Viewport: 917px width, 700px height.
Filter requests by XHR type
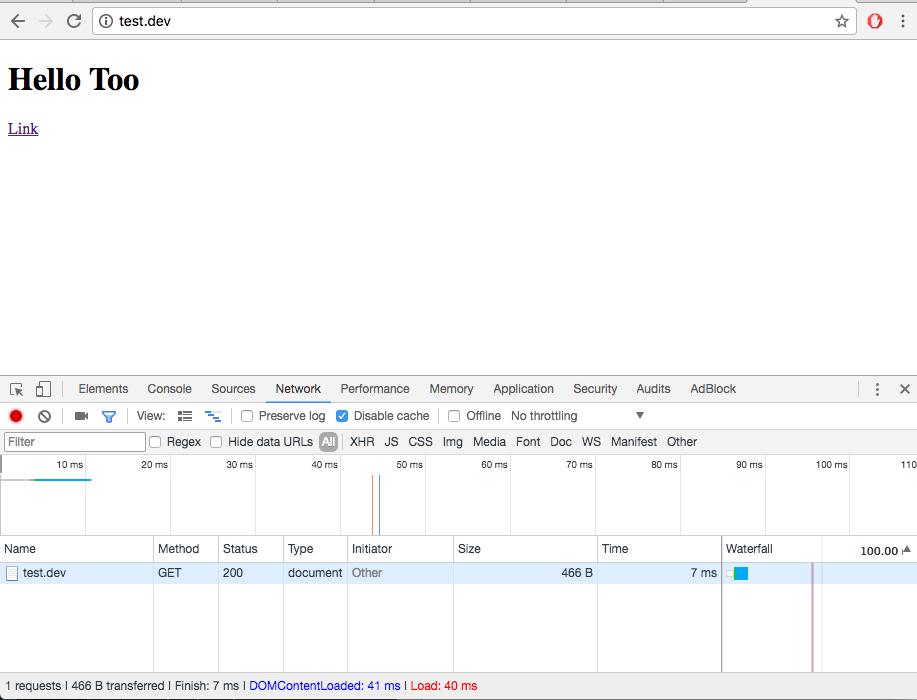[362, 442]
